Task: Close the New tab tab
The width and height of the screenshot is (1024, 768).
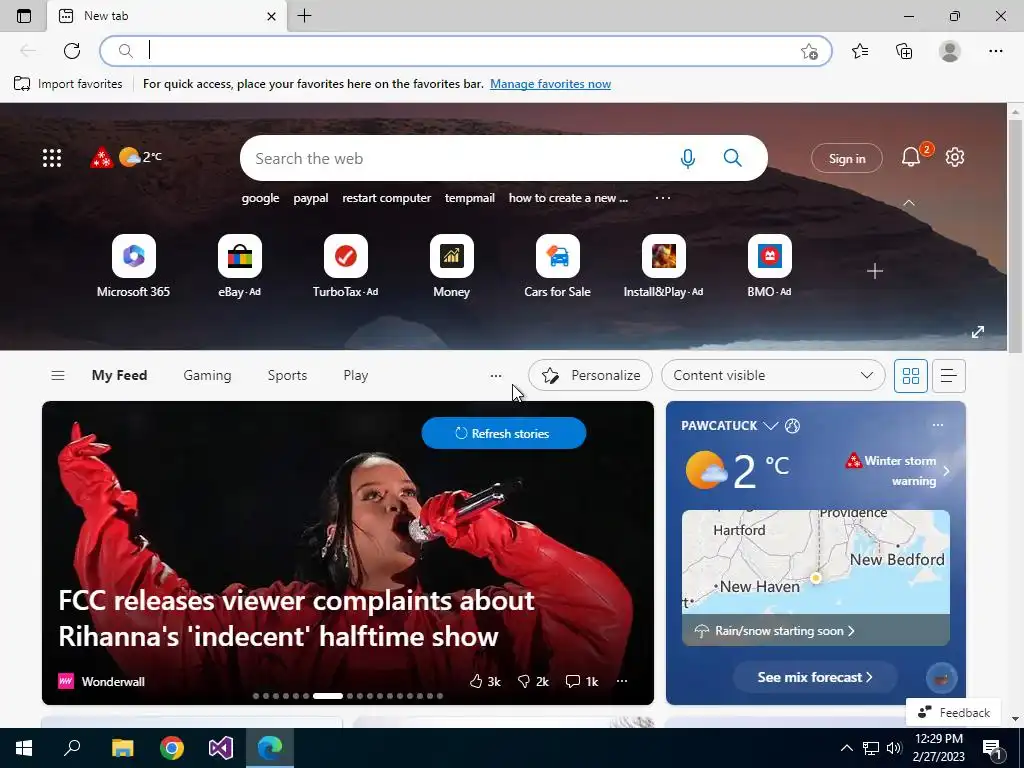Action: (271, 16)
